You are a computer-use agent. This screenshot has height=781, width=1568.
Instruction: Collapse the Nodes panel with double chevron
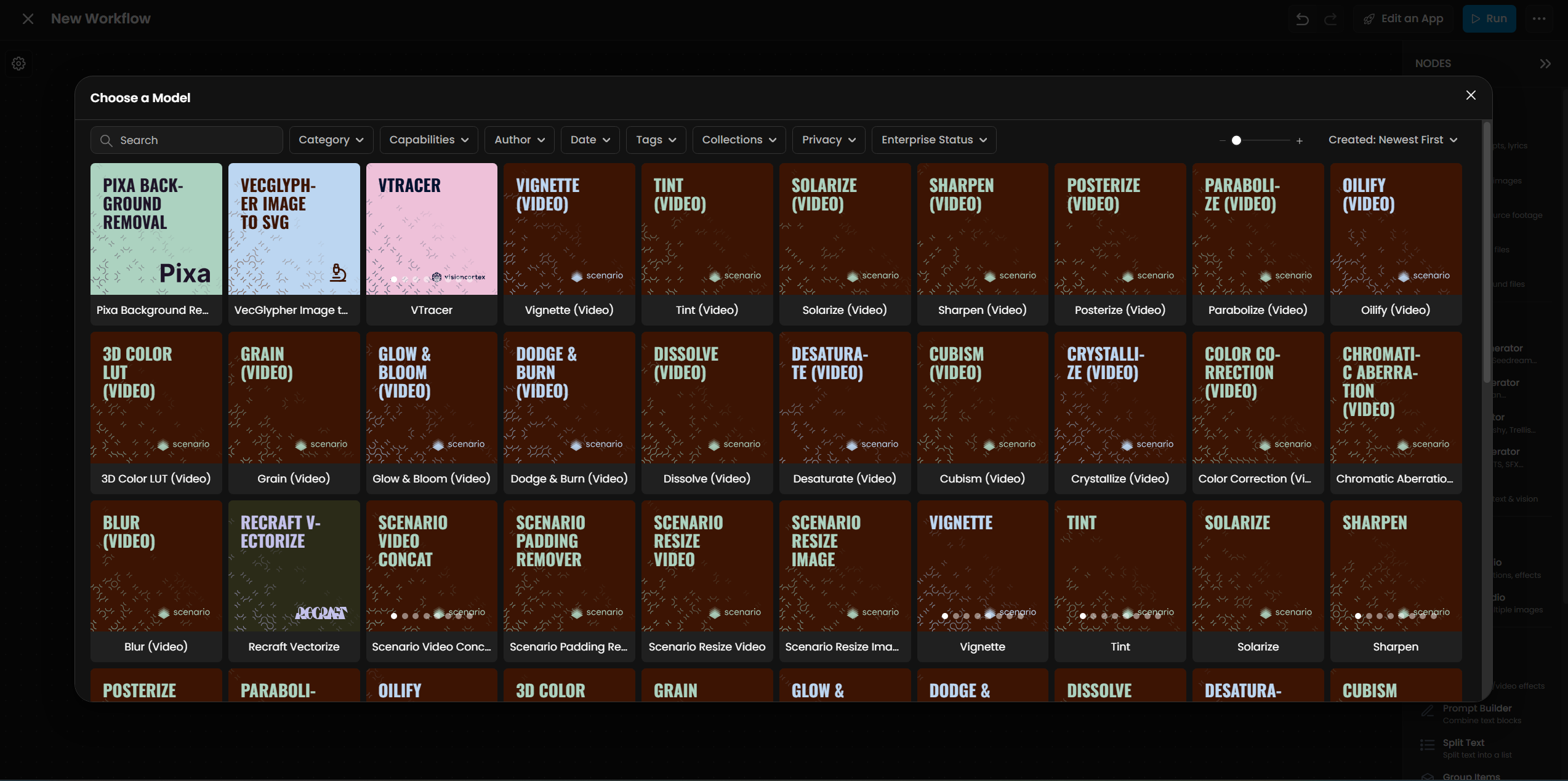click(x=1545, y=63)
